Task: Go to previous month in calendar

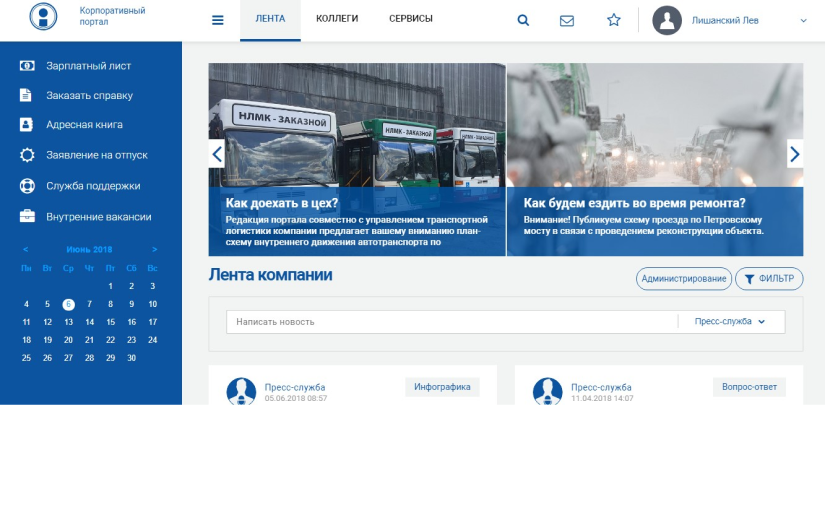Action: pos(25,249)
